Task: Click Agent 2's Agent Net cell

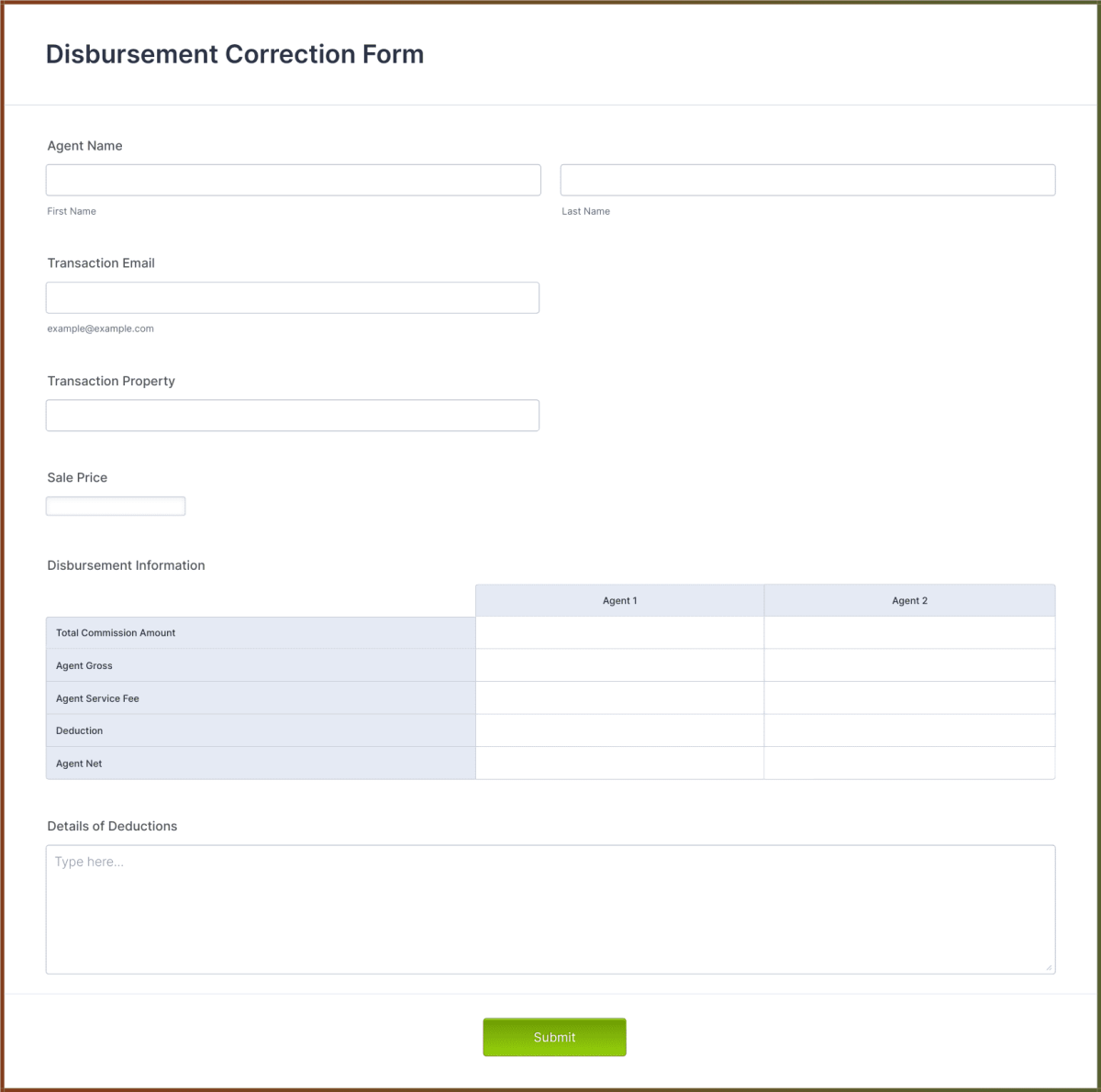Action: (x=909, y=763)
